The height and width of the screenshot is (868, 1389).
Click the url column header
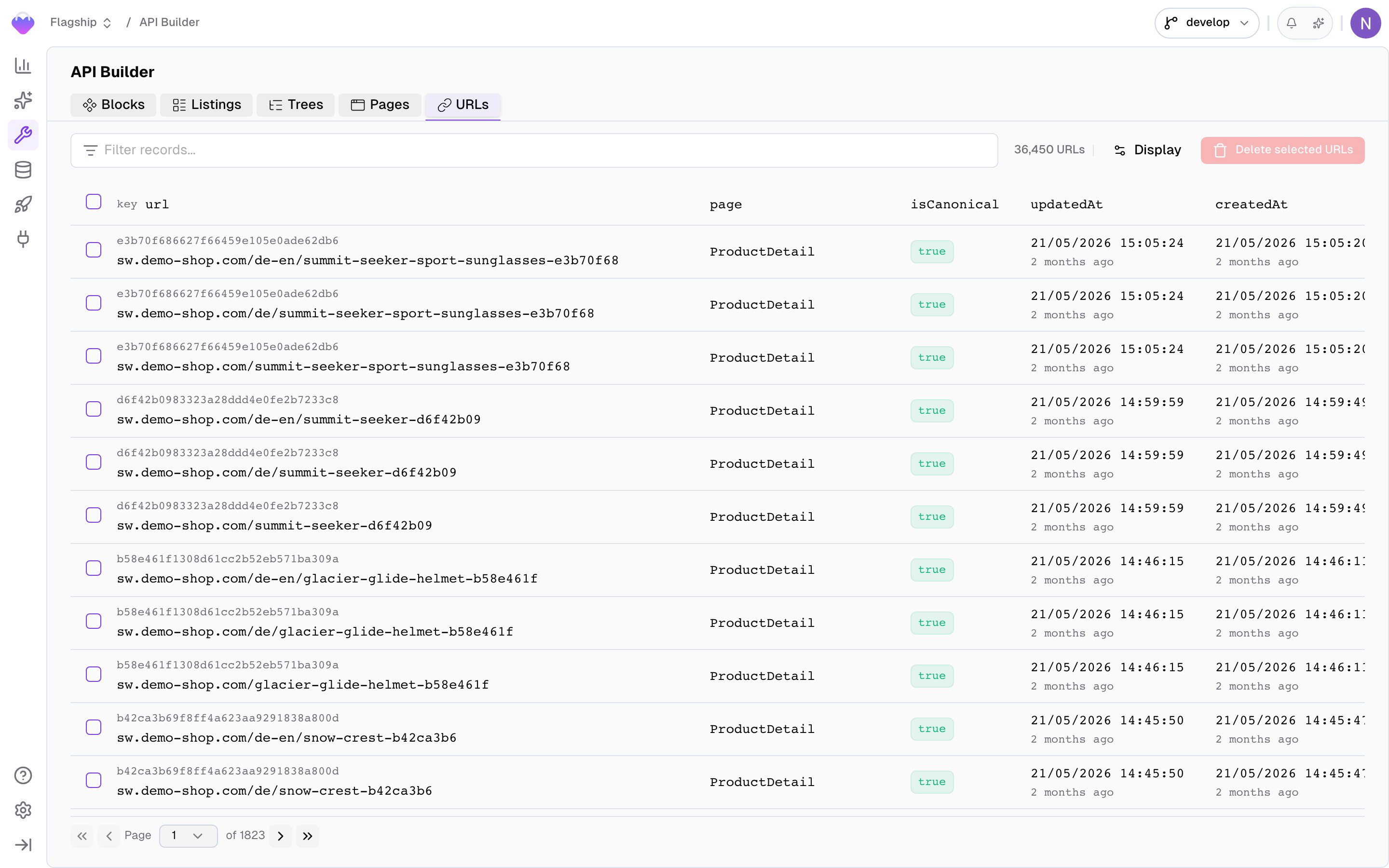[157, 204]
